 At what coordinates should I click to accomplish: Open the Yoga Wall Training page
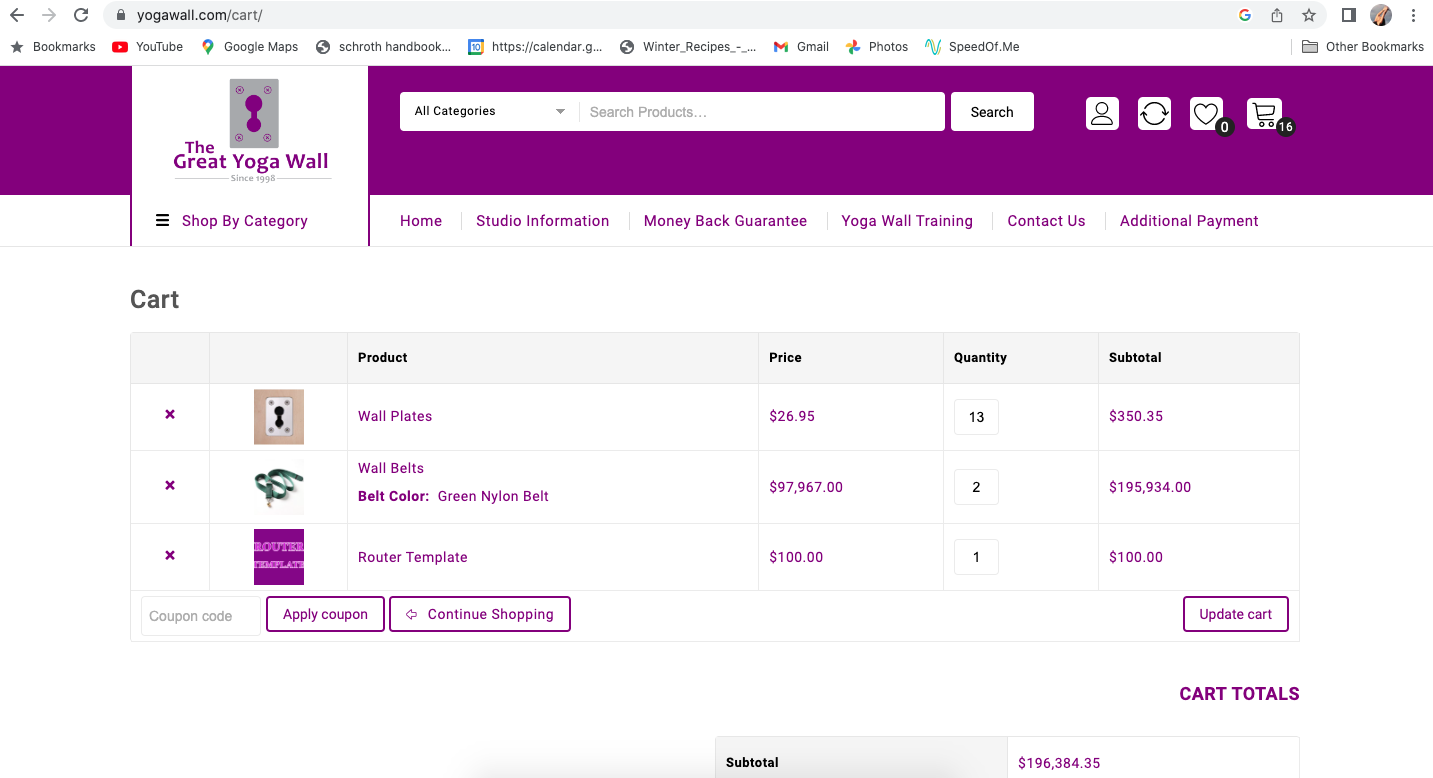(x=906, y=220)
